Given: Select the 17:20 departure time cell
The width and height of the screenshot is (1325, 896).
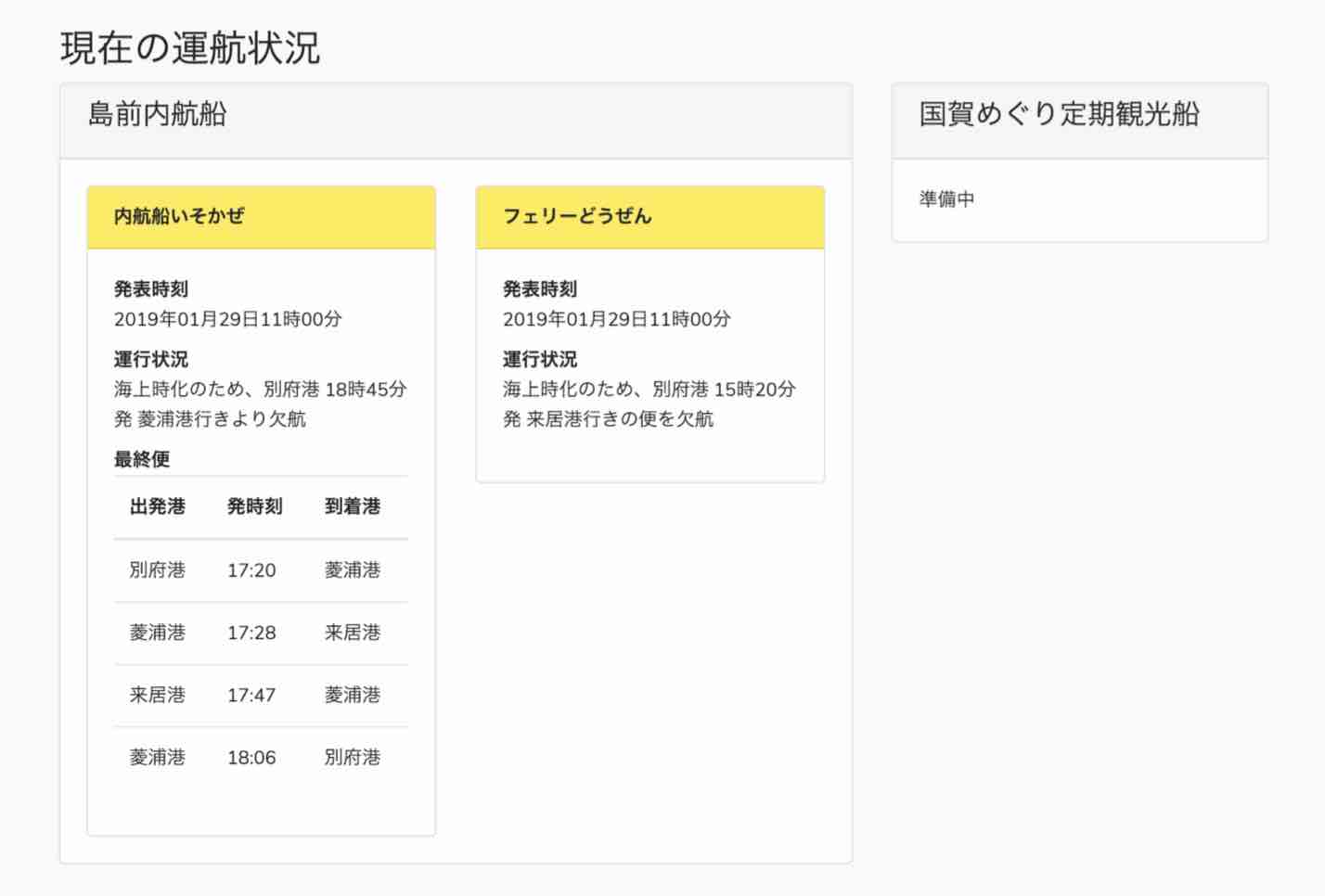Looking at the screenshot, I should [251, 570].
